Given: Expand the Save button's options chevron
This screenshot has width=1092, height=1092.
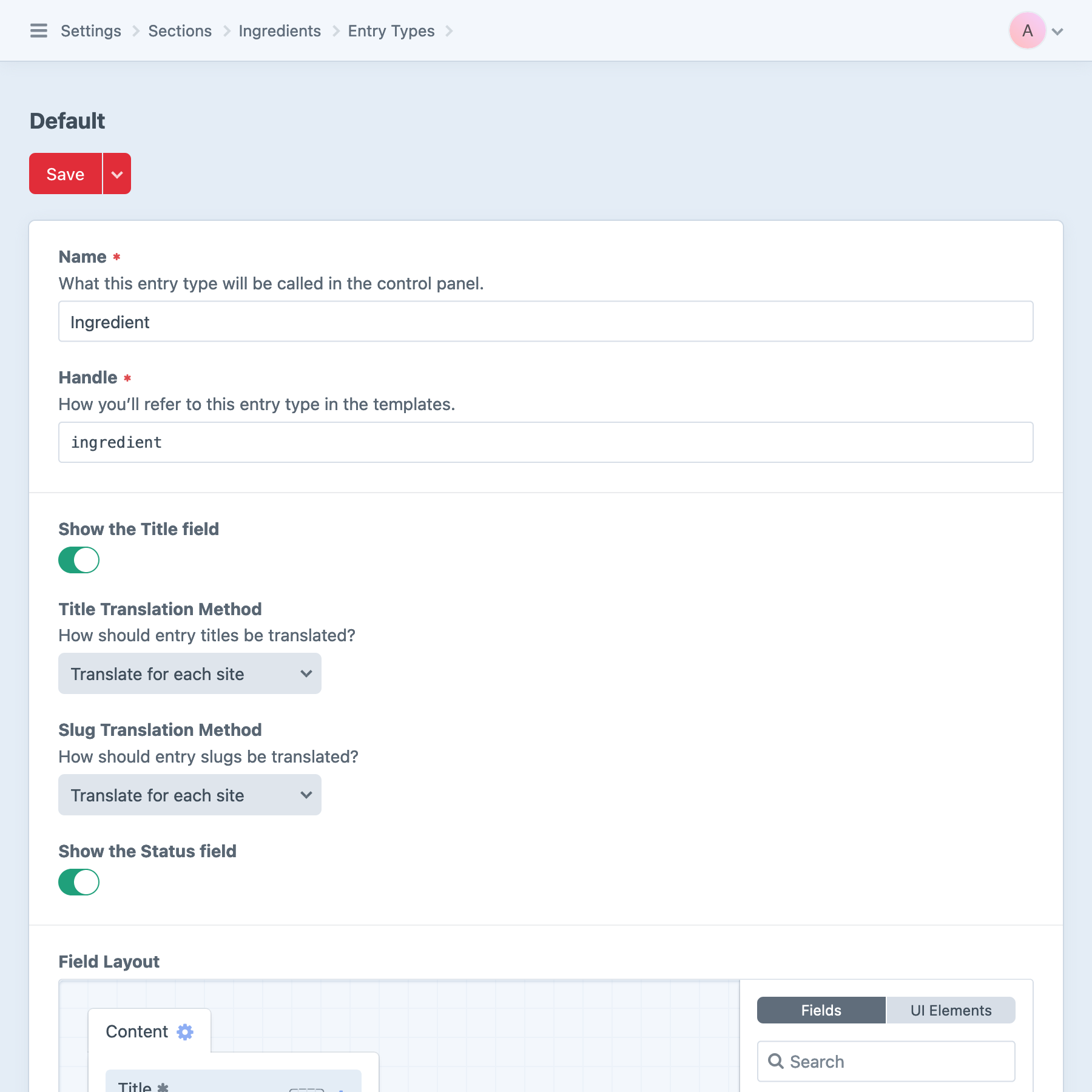Looking at the screenshot, I should [x=117, y=174].
